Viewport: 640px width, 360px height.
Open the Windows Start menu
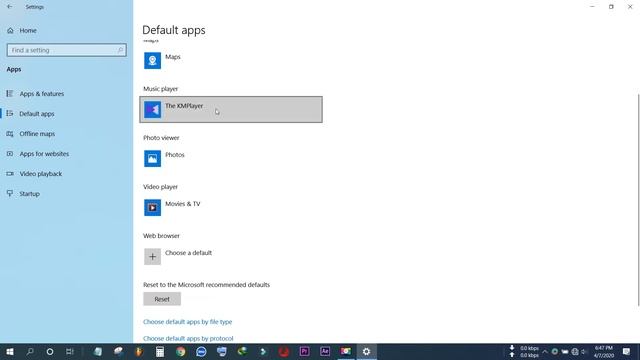(10, 352)
